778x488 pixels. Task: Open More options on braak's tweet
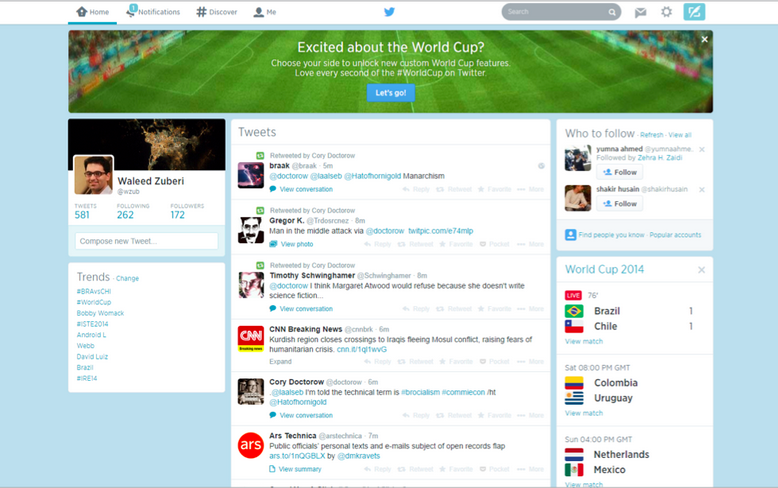[x=531, y=189]
